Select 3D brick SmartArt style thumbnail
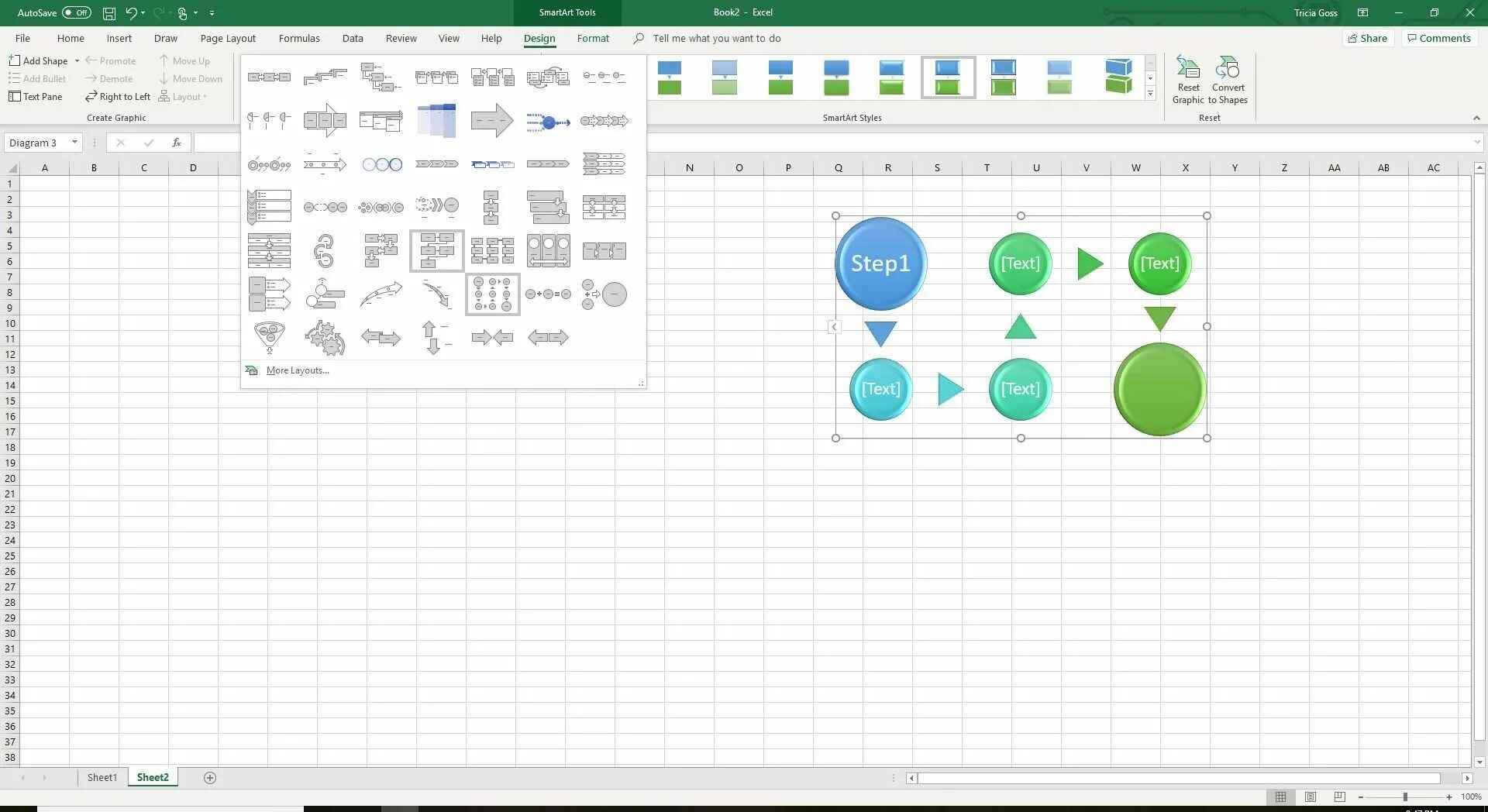 point(1118,77)
